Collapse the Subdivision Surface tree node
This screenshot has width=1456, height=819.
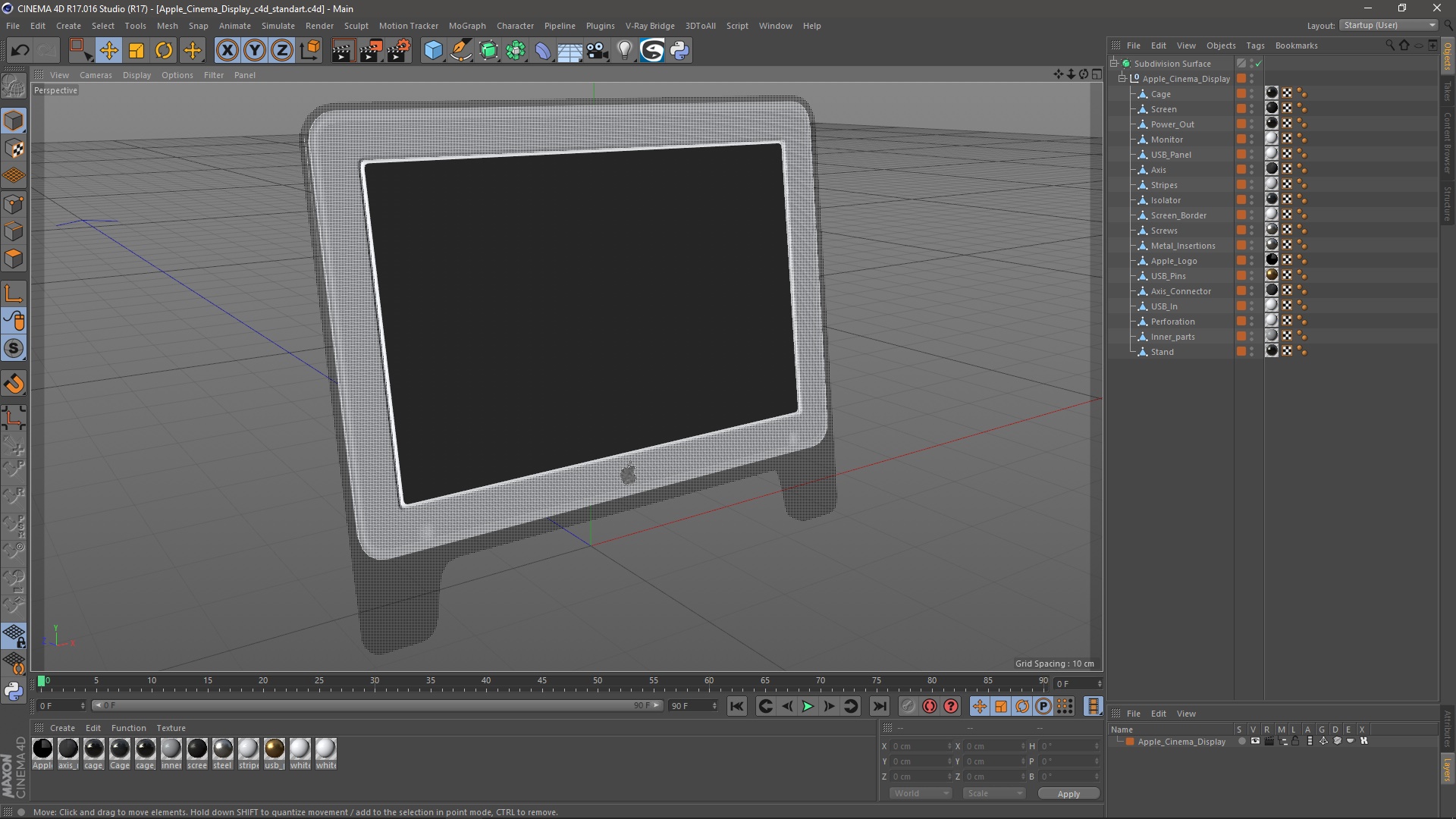[x=1114, y=64]
